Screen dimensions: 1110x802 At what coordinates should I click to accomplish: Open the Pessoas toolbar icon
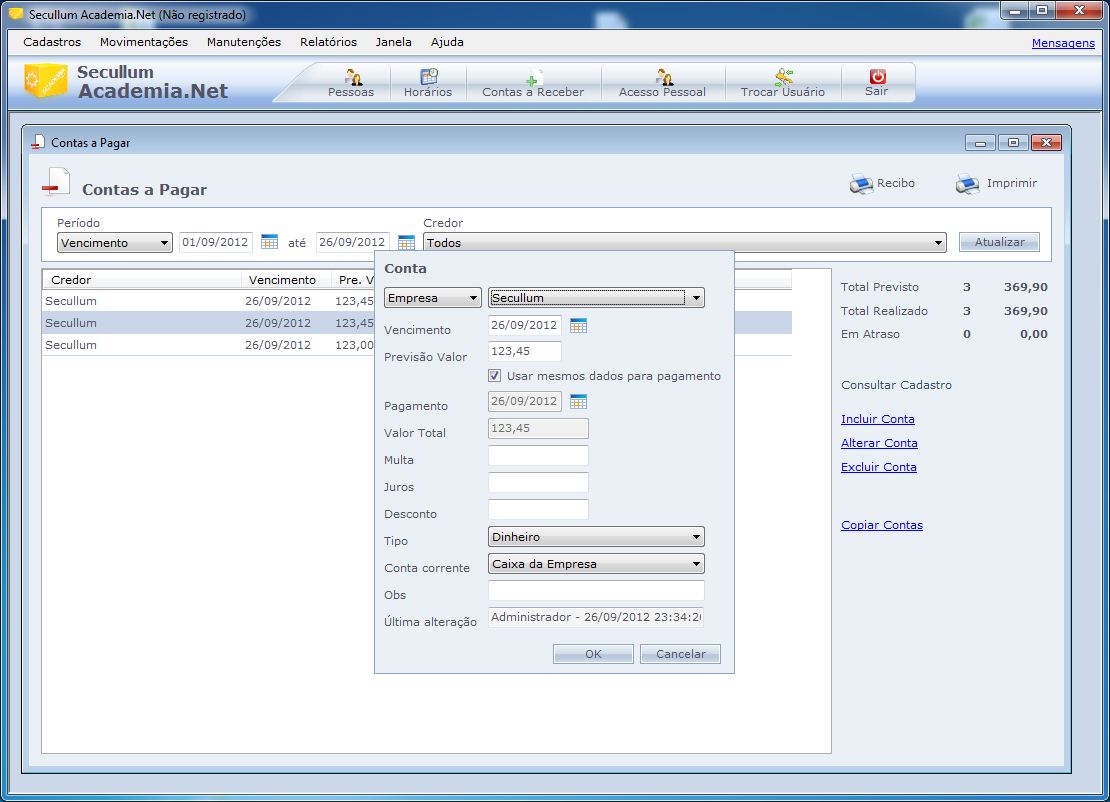(352, 76)
